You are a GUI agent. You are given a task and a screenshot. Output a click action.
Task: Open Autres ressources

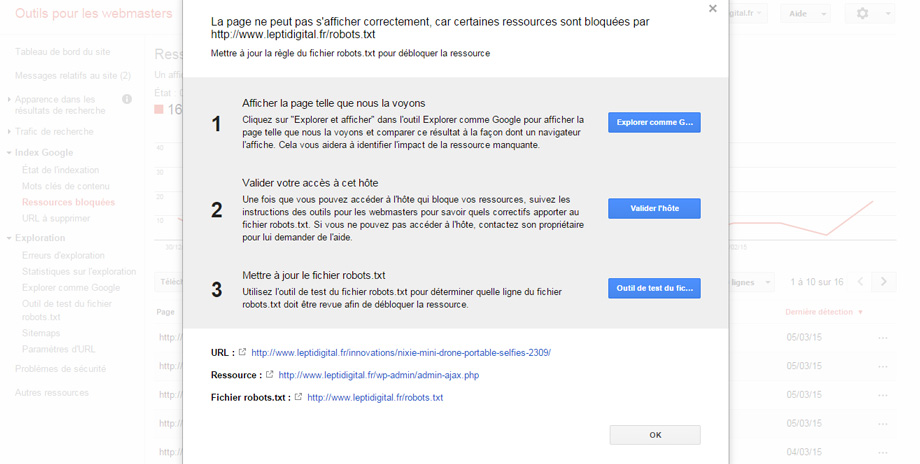[52, 392]
